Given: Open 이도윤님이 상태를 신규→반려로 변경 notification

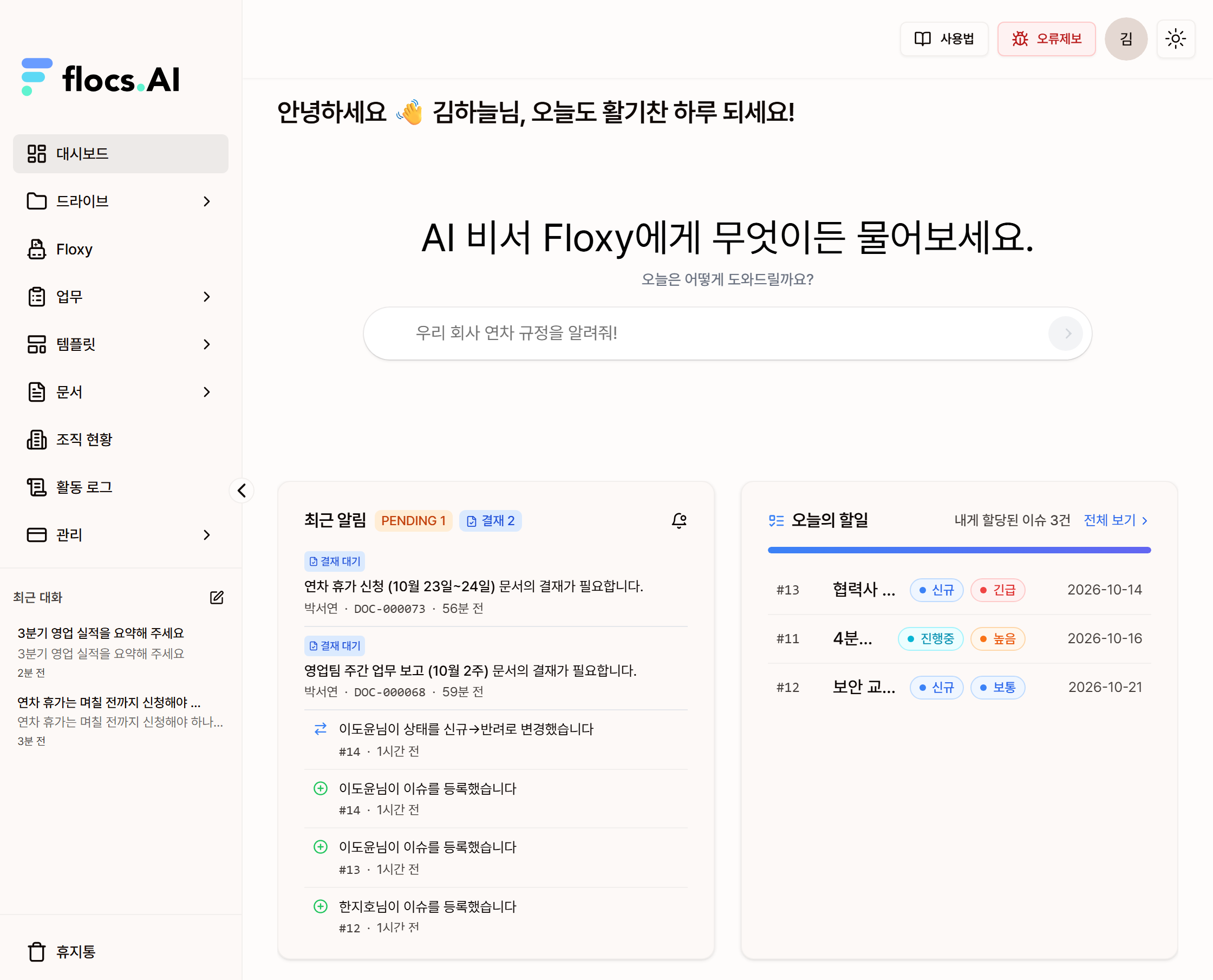Looking at the screenshot, I should point(495,740).
